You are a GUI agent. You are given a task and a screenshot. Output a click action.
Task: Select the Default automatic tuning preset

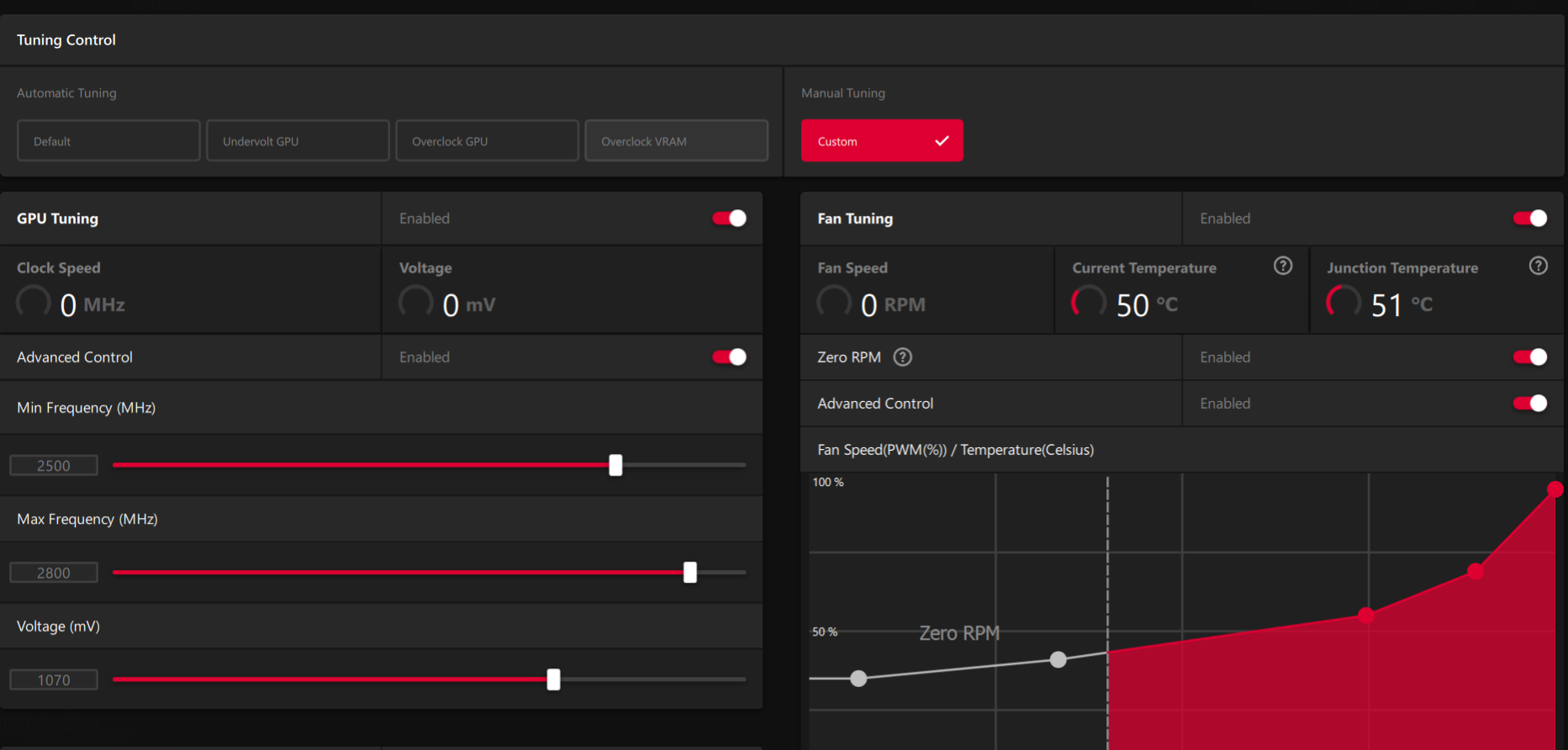(108, 140)
